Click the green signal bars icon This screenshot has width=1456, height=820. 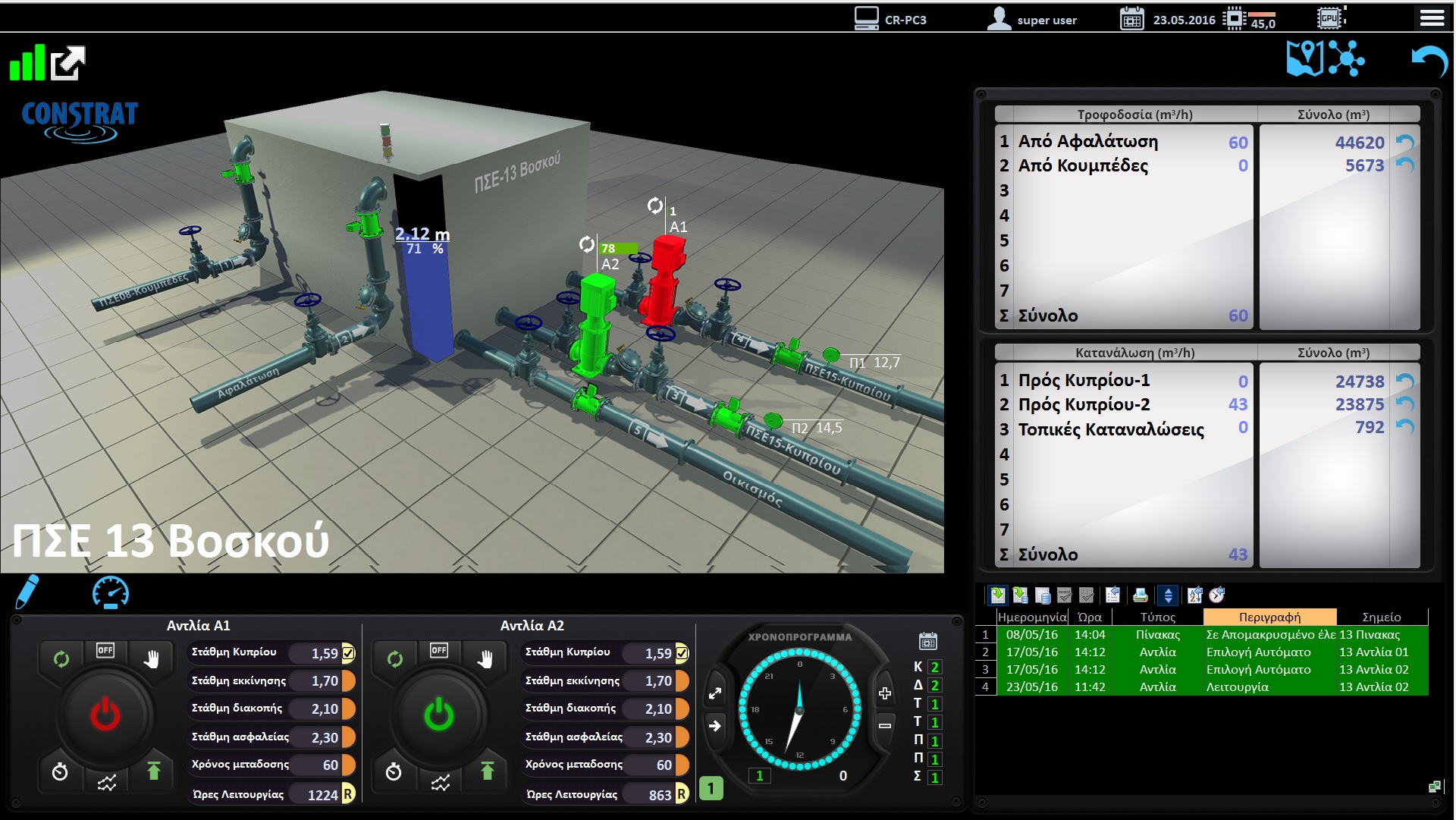pyautogui.click(x=27, y=62)
